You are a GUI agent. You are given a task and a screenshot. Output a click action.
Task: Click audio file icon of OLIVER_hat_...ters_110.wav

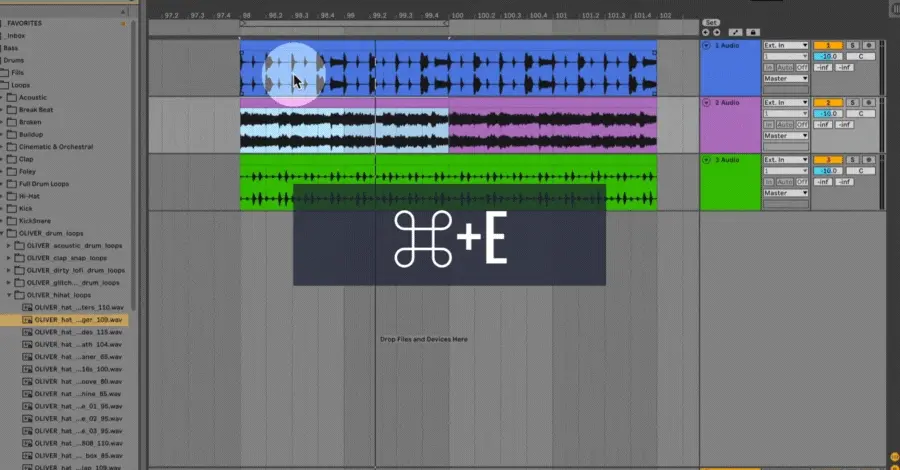coord(27,308)
